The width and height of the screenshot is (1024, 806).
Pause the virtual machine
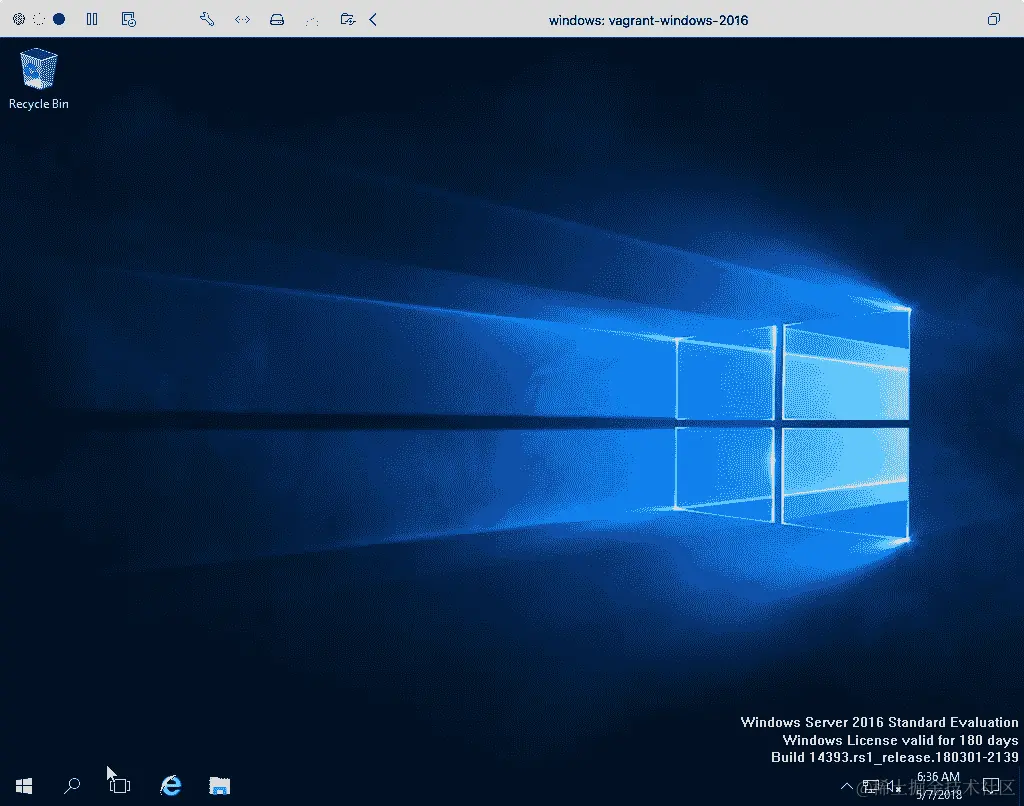[92, 20]
